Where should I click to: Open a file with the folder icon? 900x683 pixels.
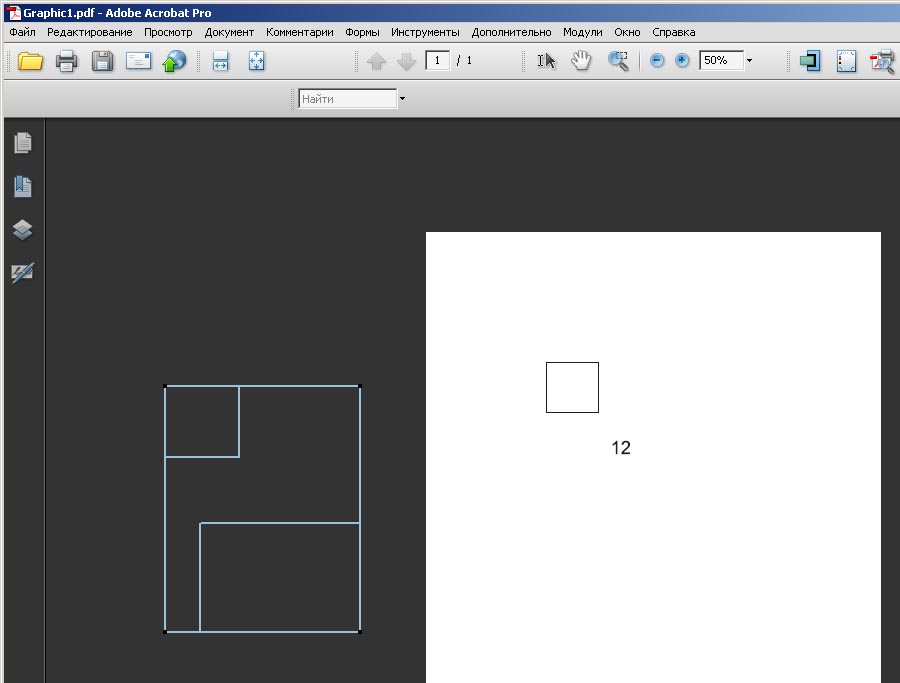coord(30,61)
